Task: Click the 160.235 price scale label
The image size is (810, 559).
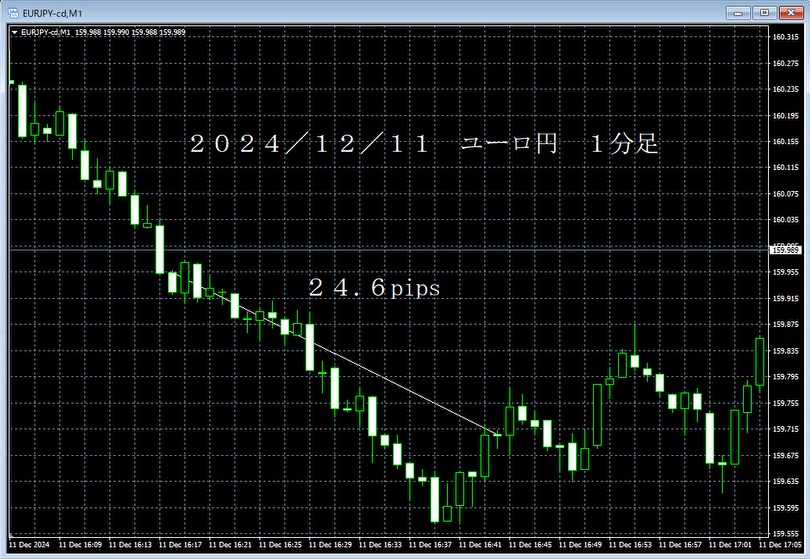Action: [785, 89]
